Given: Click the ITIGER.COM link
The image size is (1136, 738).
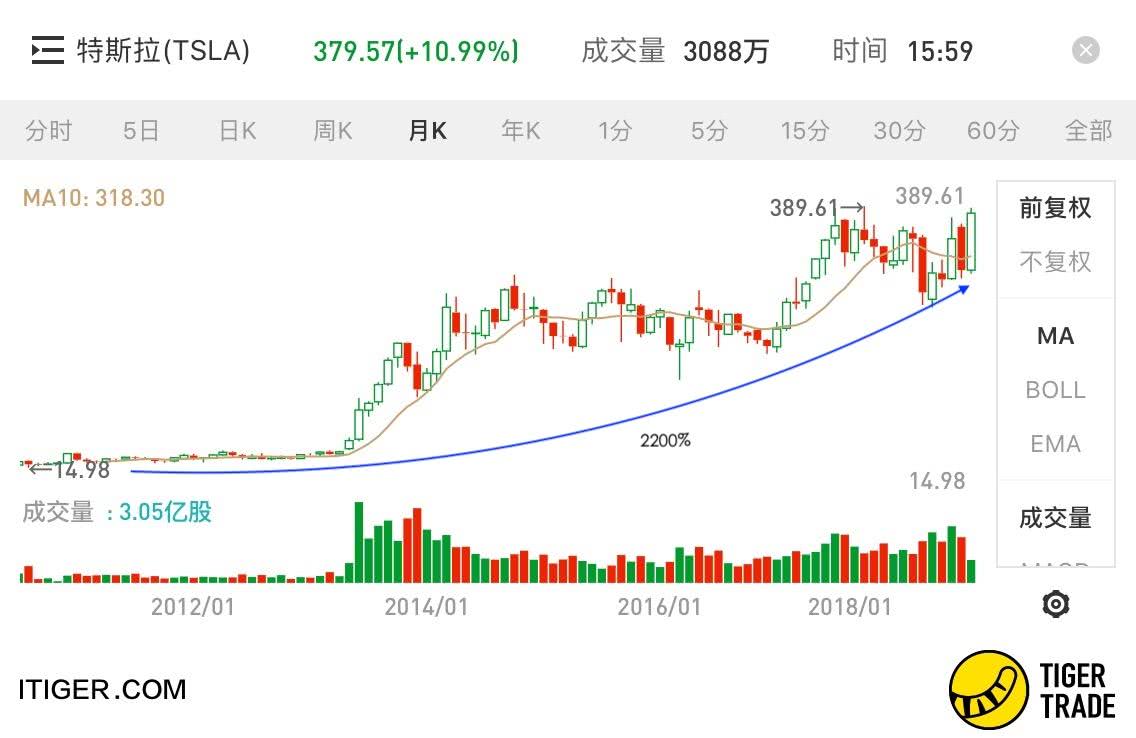Looking at the screenshot, I should click(x=103, y=689).
